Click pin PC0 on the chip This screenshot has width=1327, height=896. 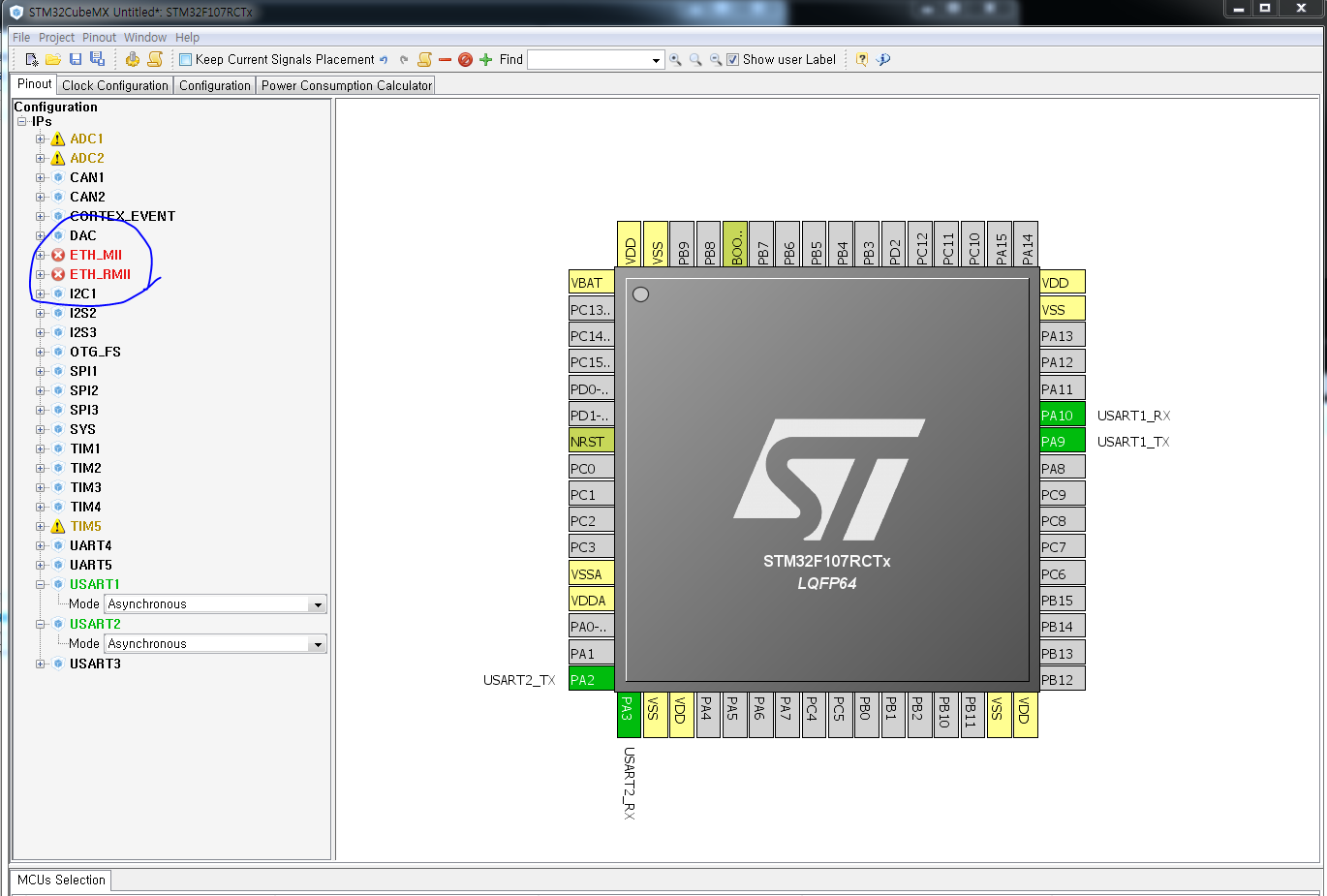pos(592,468)
